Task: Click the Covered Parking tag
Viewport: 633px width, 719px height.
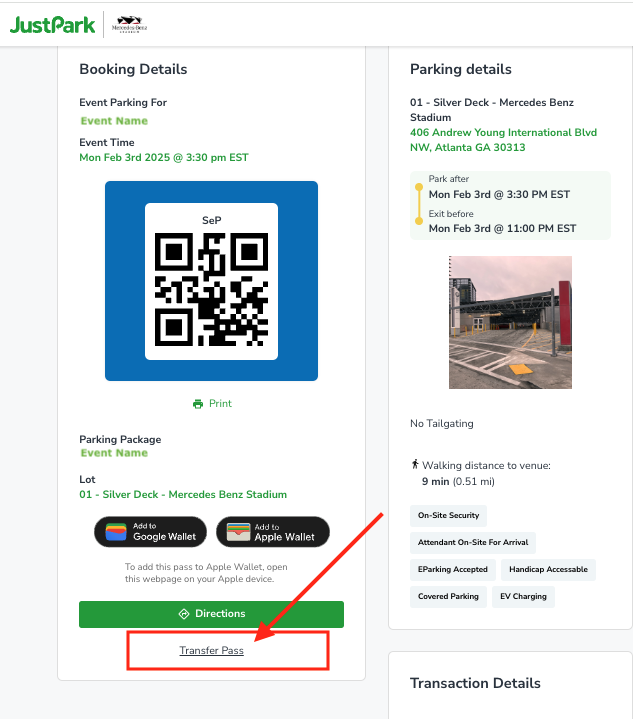Action: click(448, 597)
